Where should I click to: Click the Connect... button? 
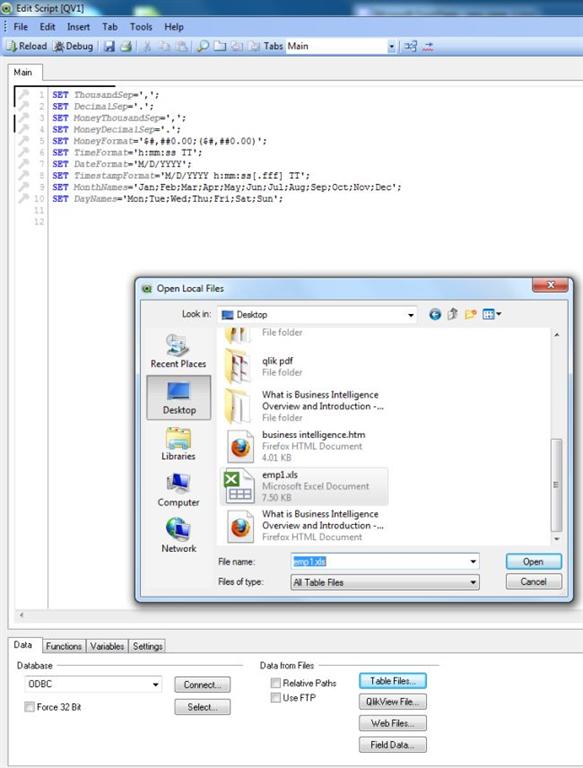202,685
